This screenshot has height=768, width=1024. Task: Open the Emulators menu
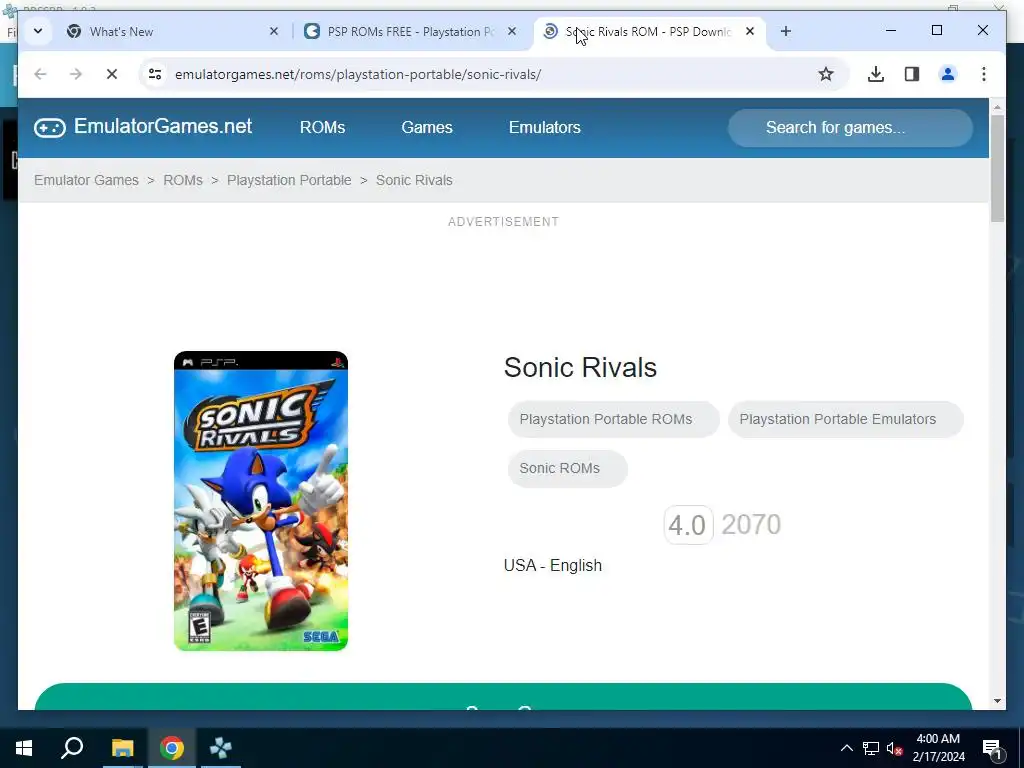(x=545, y=127)
